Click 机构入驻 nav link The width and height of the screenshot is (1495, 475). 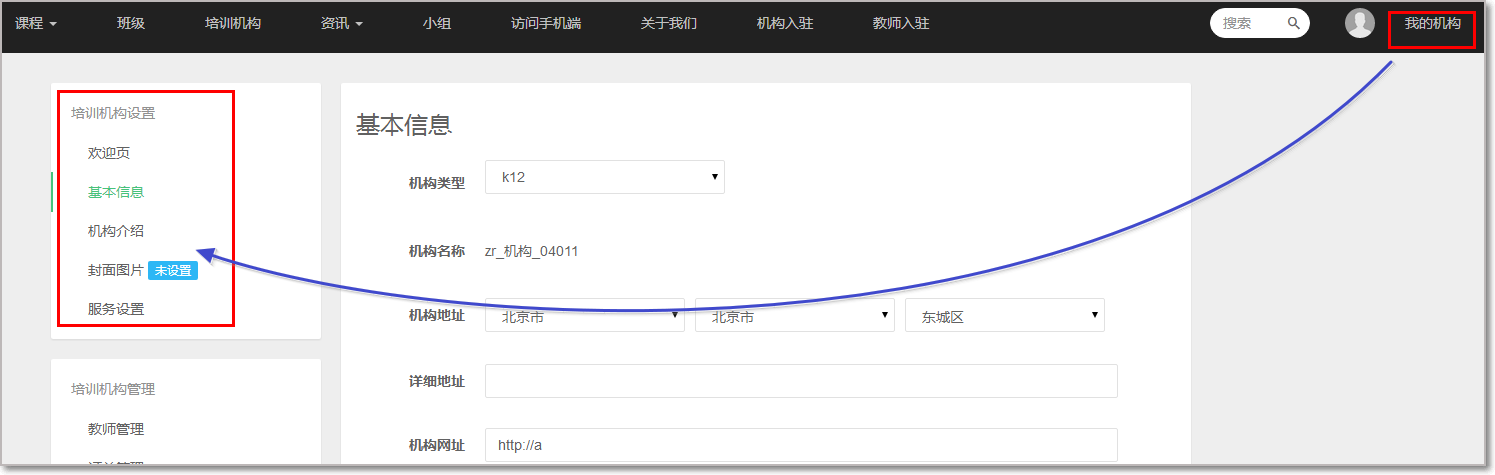pos(785,23)
